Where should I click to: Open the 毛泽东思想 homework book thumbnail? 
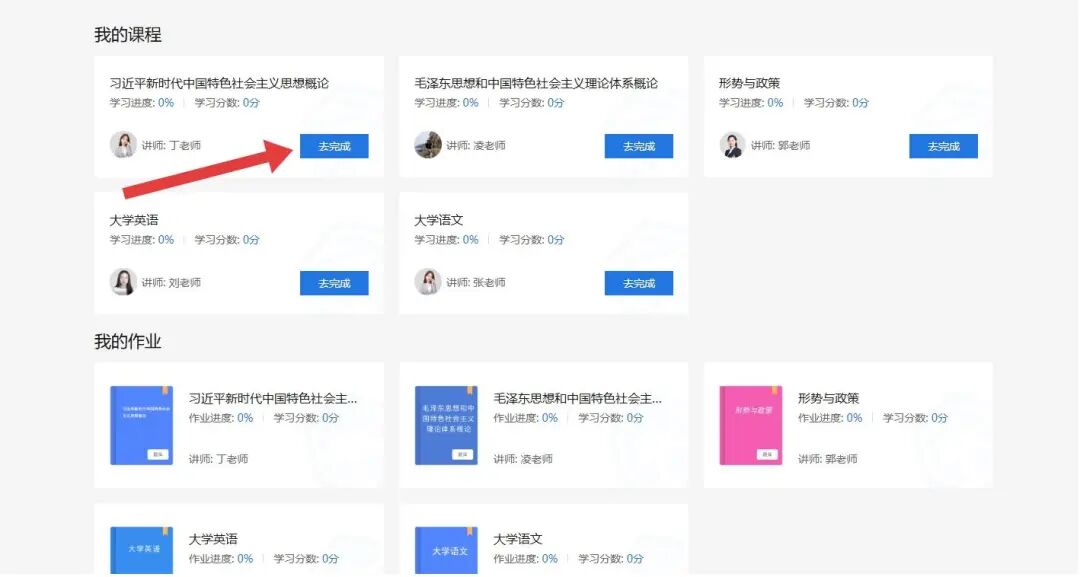pyautogui.click(x=445, y=424)
